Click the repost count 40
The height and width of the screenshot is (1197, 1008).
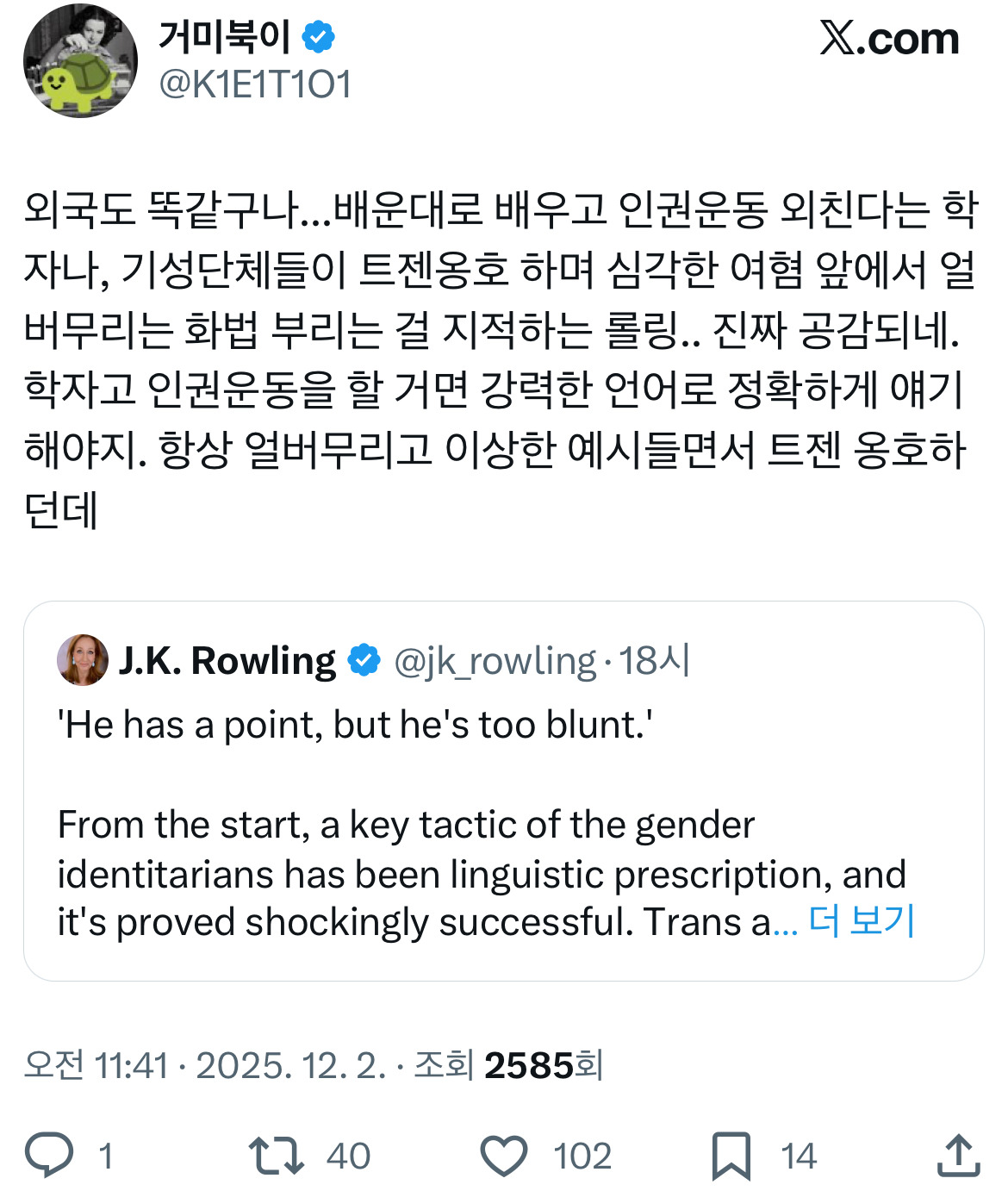click(x=348, y=1156)
